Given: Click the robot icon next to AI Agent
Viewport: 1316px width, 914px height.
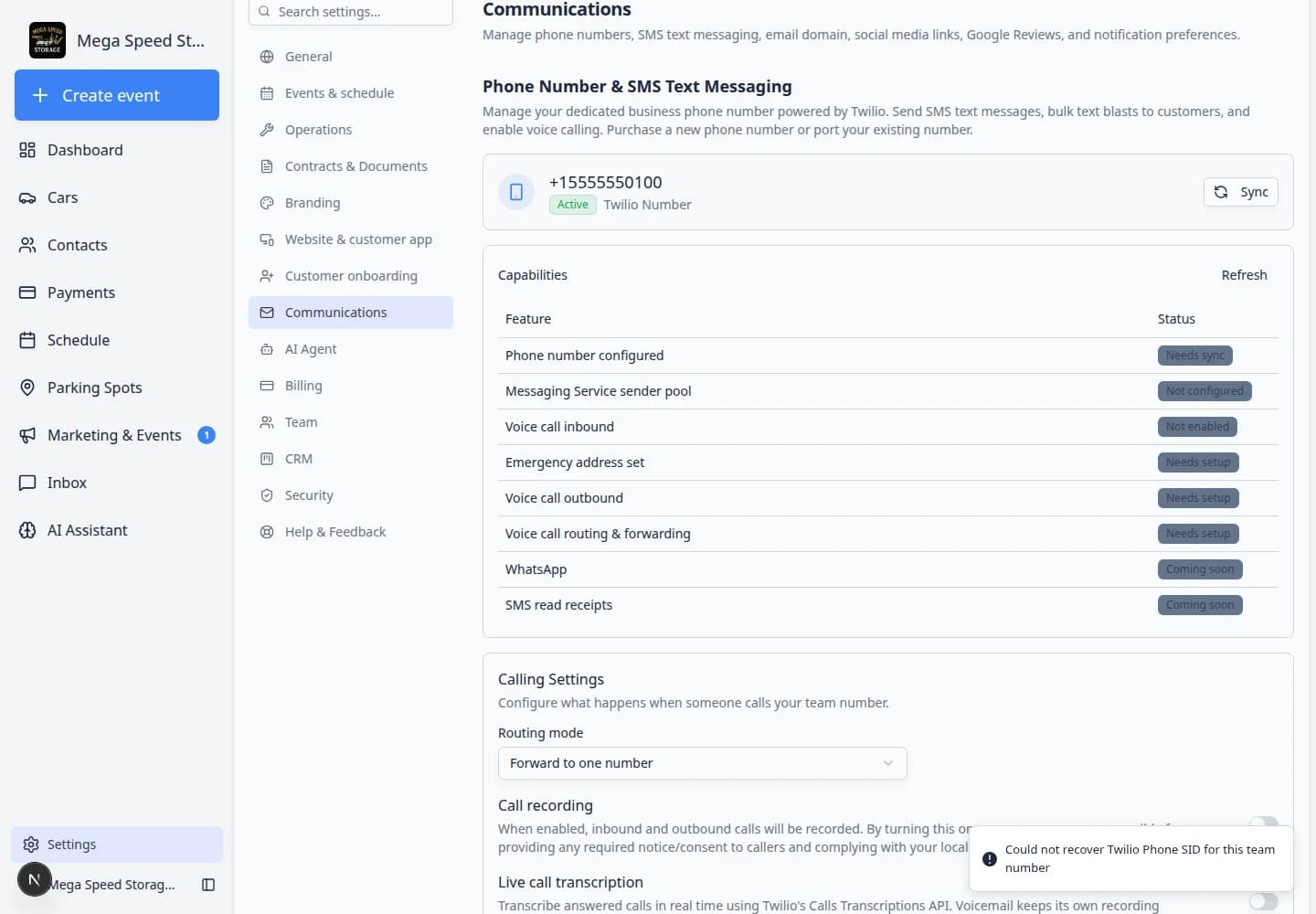Looking at the screenshot, I should (267, 349).
